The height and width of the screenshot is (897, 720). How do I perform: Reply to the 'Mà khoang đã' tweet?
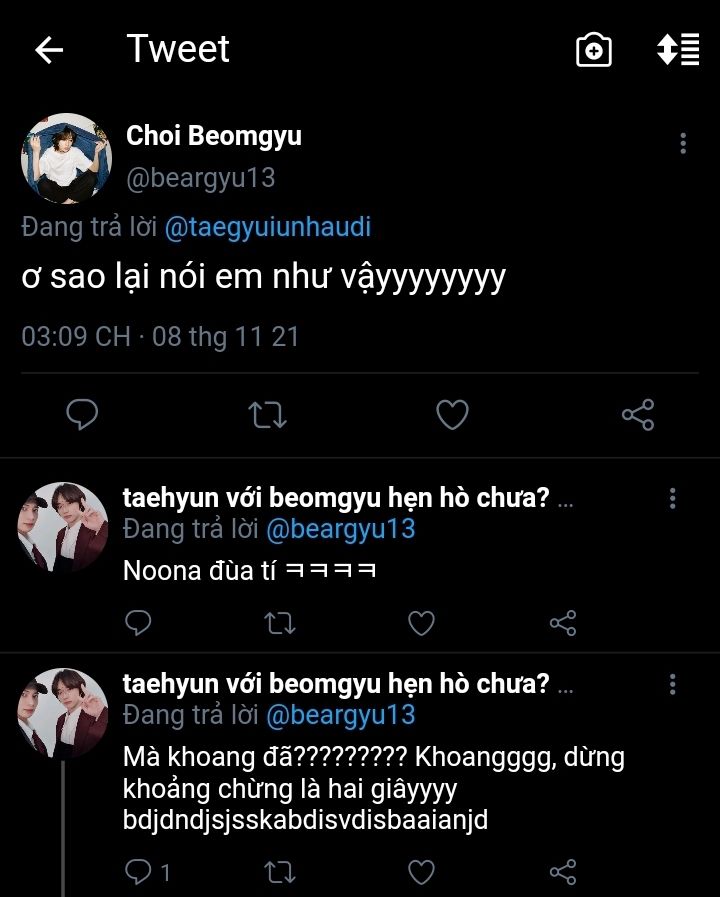pos(138,872)
